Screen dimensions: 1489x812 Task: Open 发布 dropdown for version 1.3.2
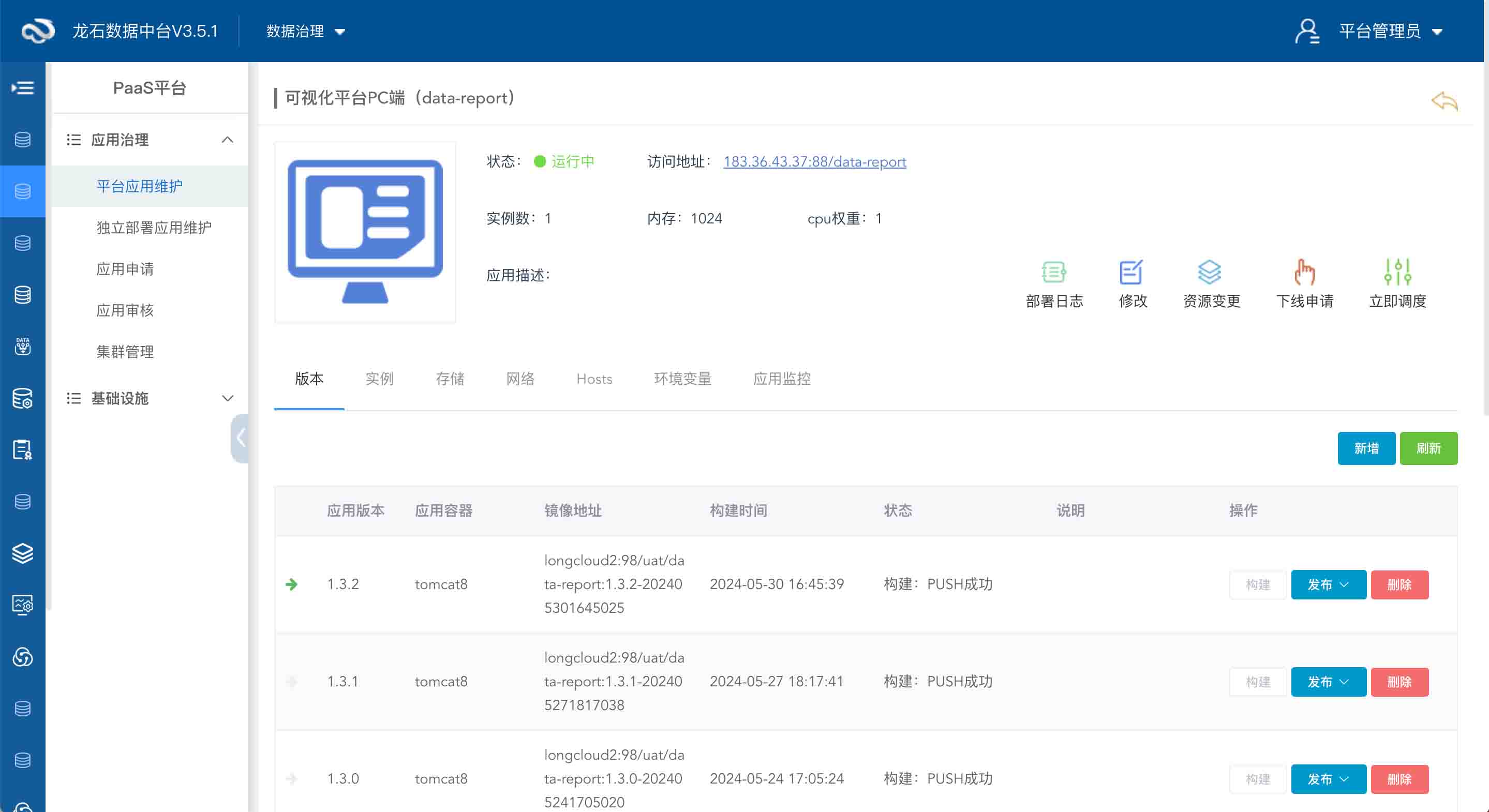[1328, 584]
